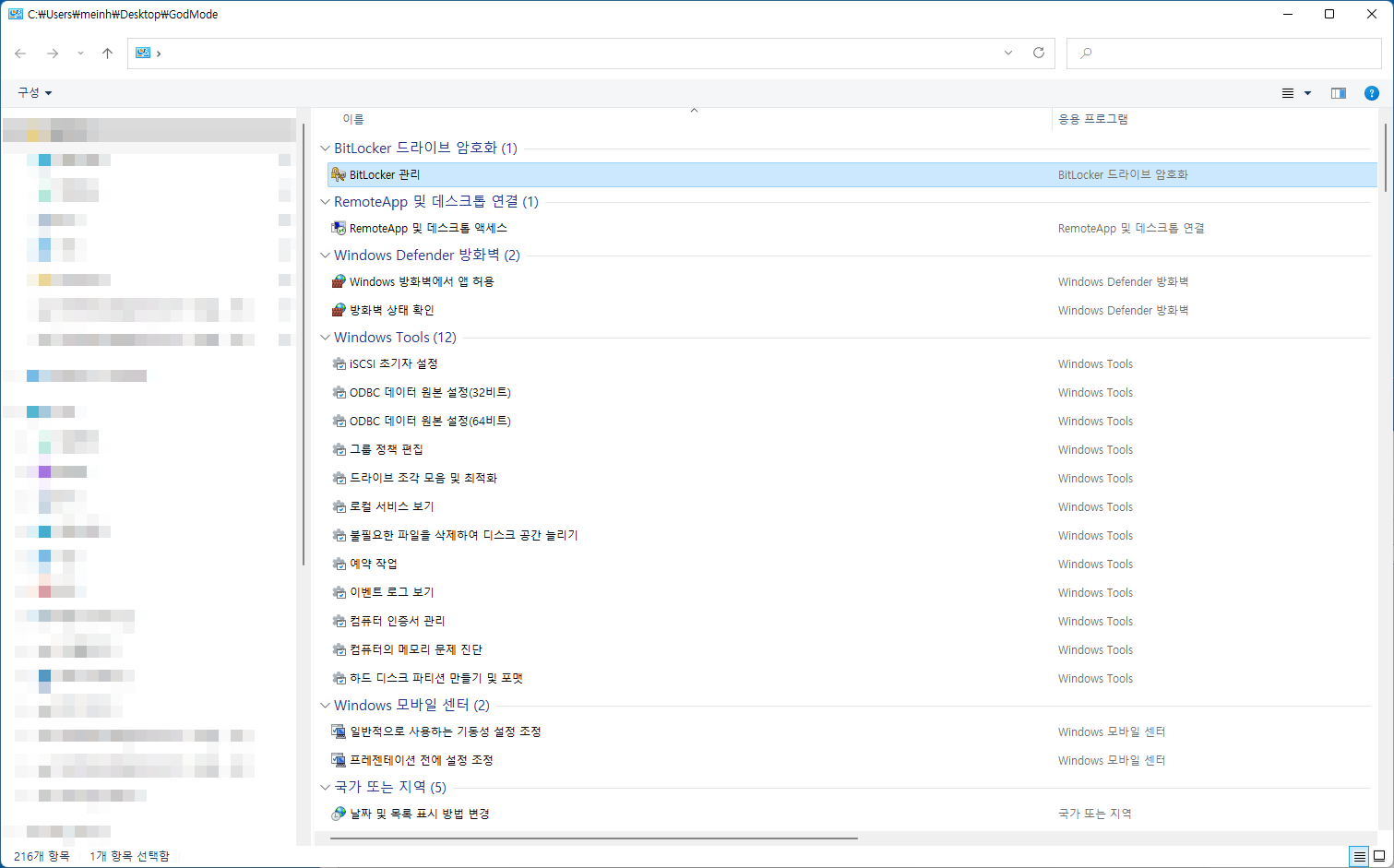This screenshot has height=868, width=1394.
Task: Switch to large icons view in status bar
Action: coord(1379,857)
